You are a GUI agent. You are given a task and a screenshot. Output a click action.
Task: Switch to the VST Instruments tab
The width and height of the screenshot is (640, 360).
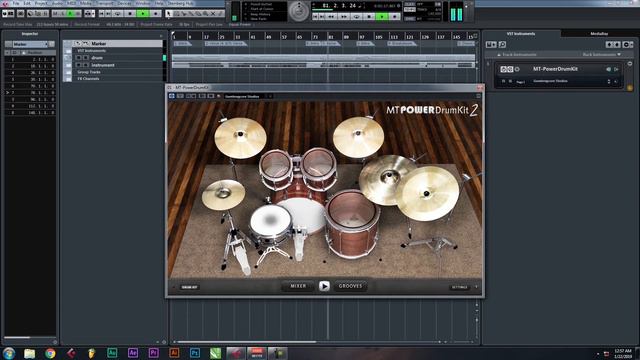(521, 33)
